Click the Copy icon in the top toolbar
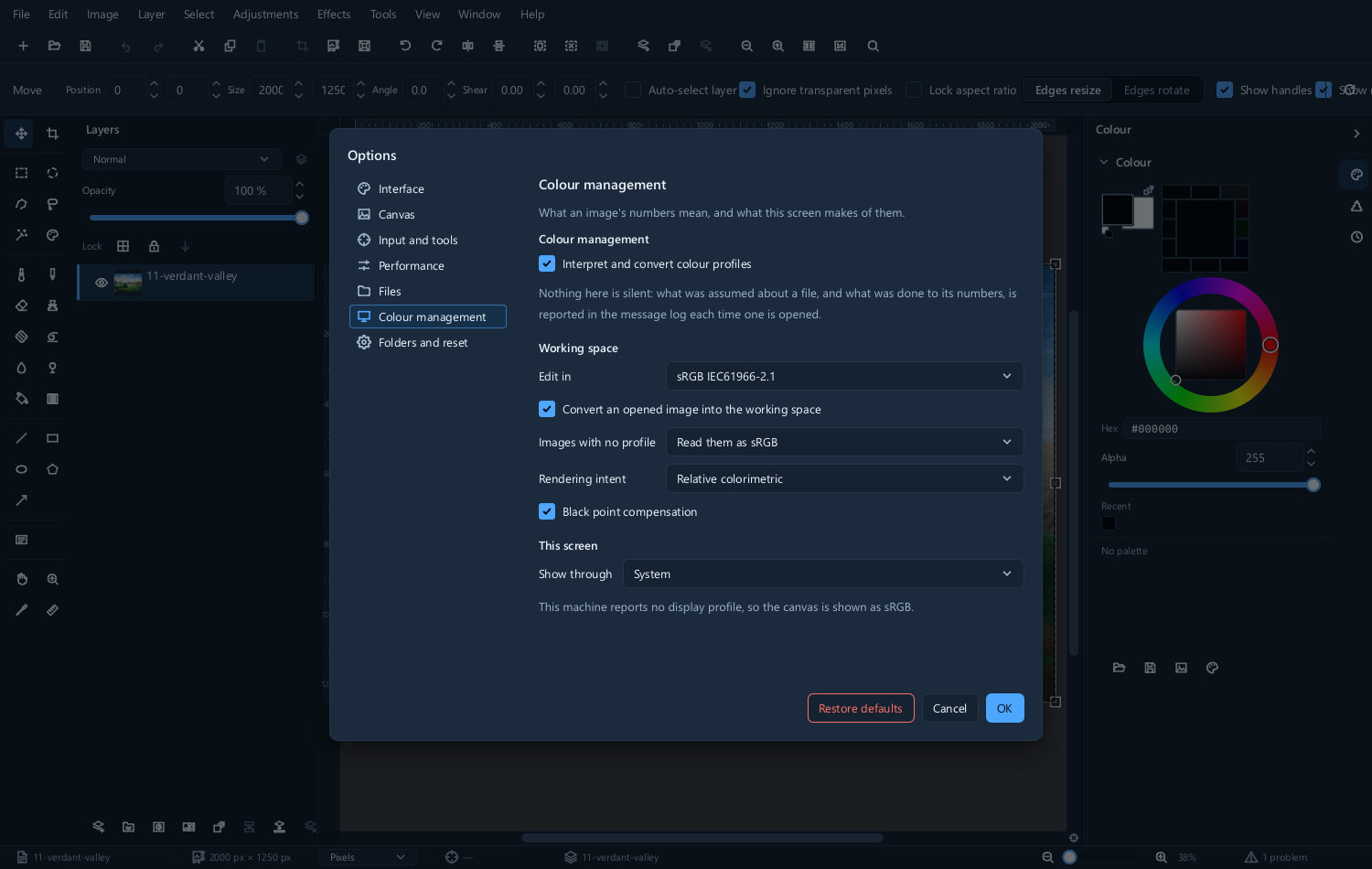 click(x=230, y=46)
